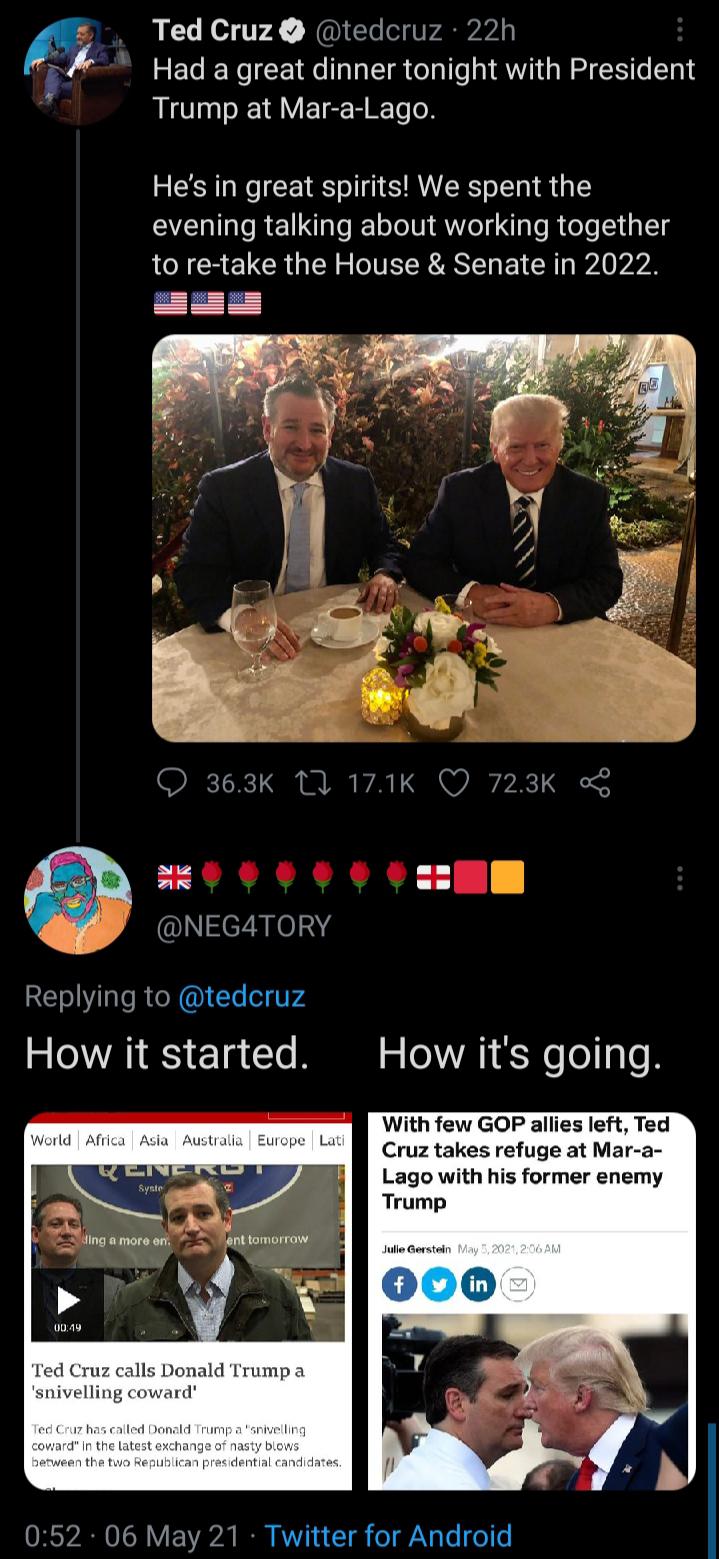719x1559 pixels.
Task: Share Ted Cruz's tweet via share icon
Action: pos(595,784)
